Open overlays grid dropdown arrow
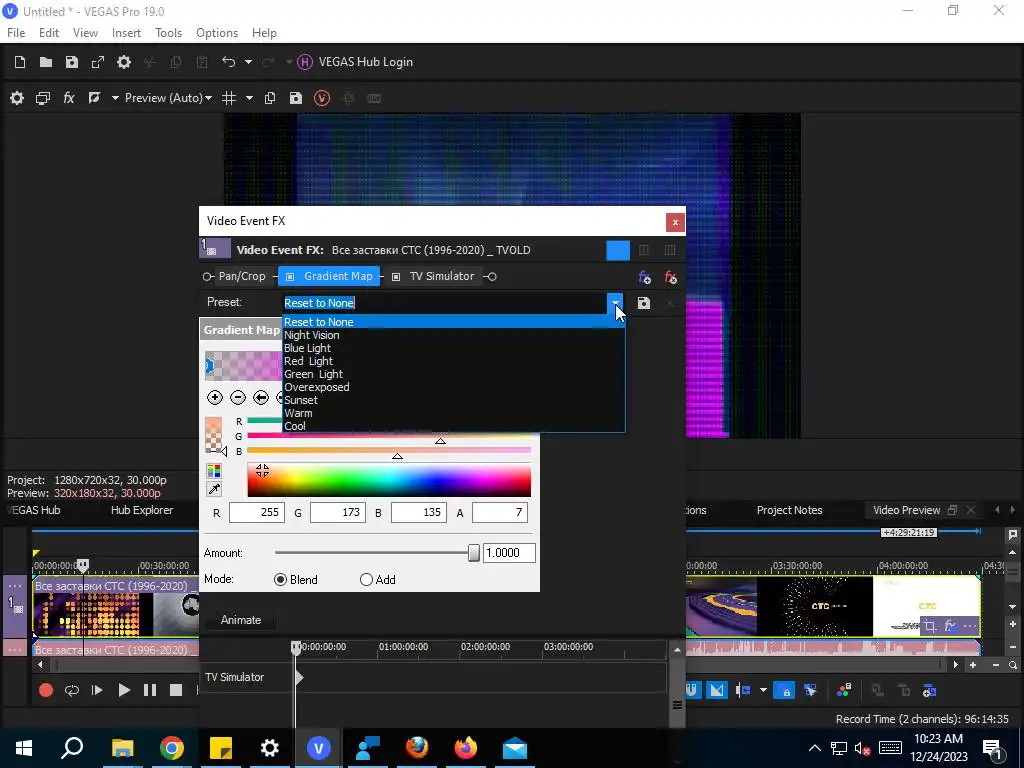This screenshot has height=768, width=1024. coord(249,98)
